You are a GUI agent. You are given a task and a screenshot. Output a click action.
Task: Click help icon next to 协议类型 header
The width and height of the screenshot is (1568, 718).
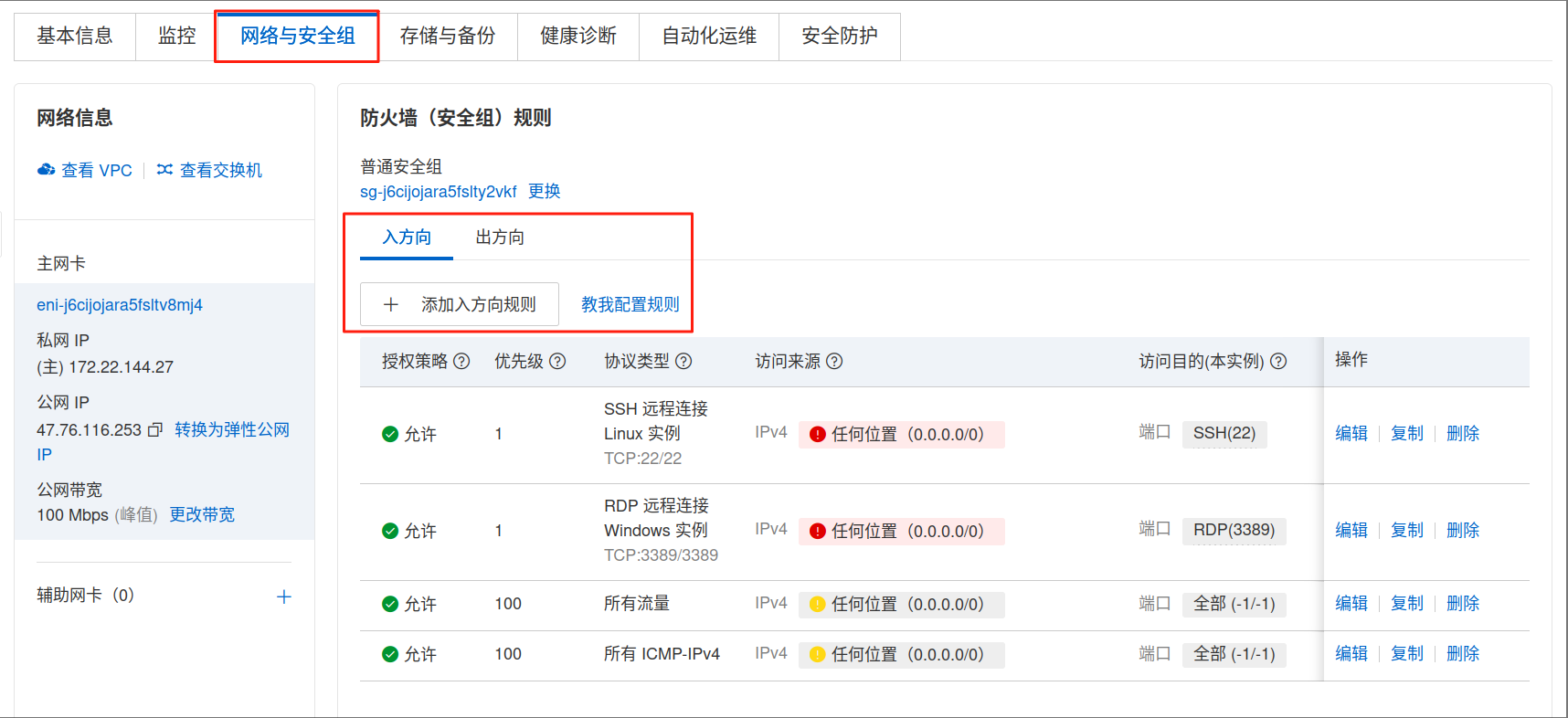pos(683,361)
